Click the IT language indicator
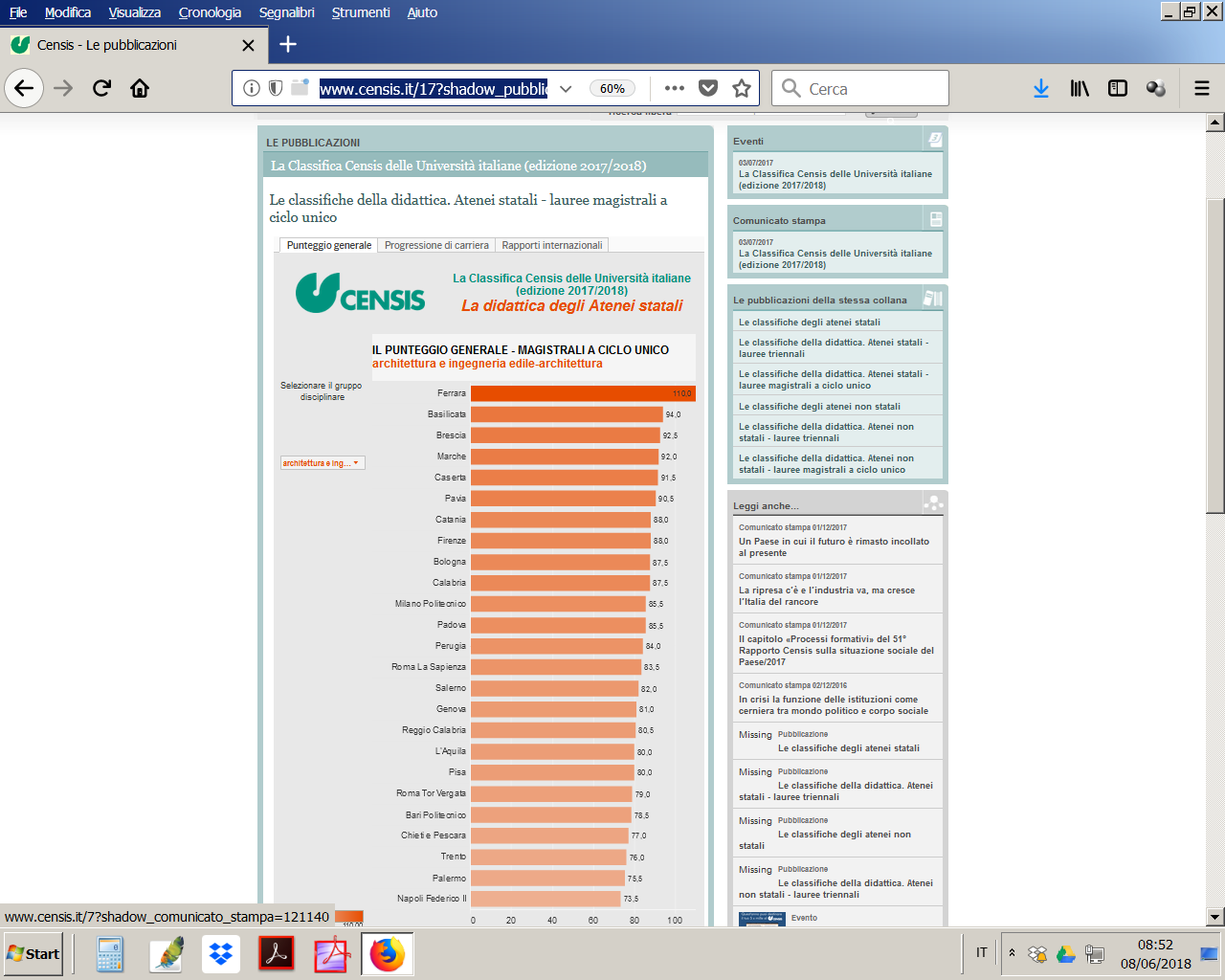 click(982, 952)
